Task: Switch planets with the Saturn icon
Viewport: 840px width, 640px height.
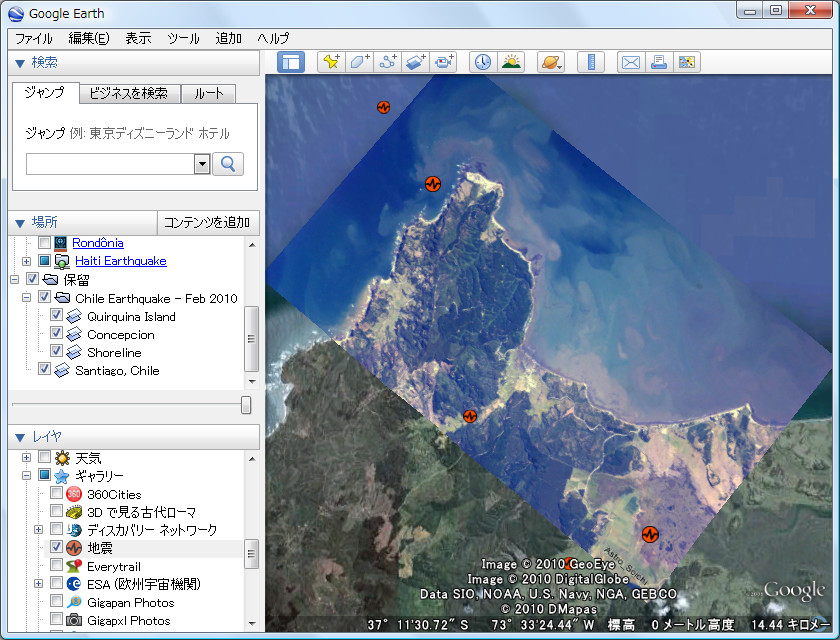Action: pyautogui.click(x=551, y=62)
